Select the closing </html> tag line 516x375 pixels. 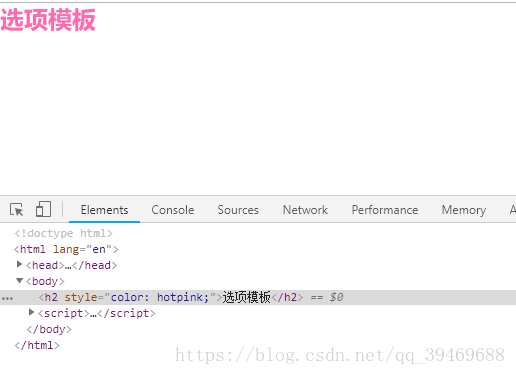(37, 345)
